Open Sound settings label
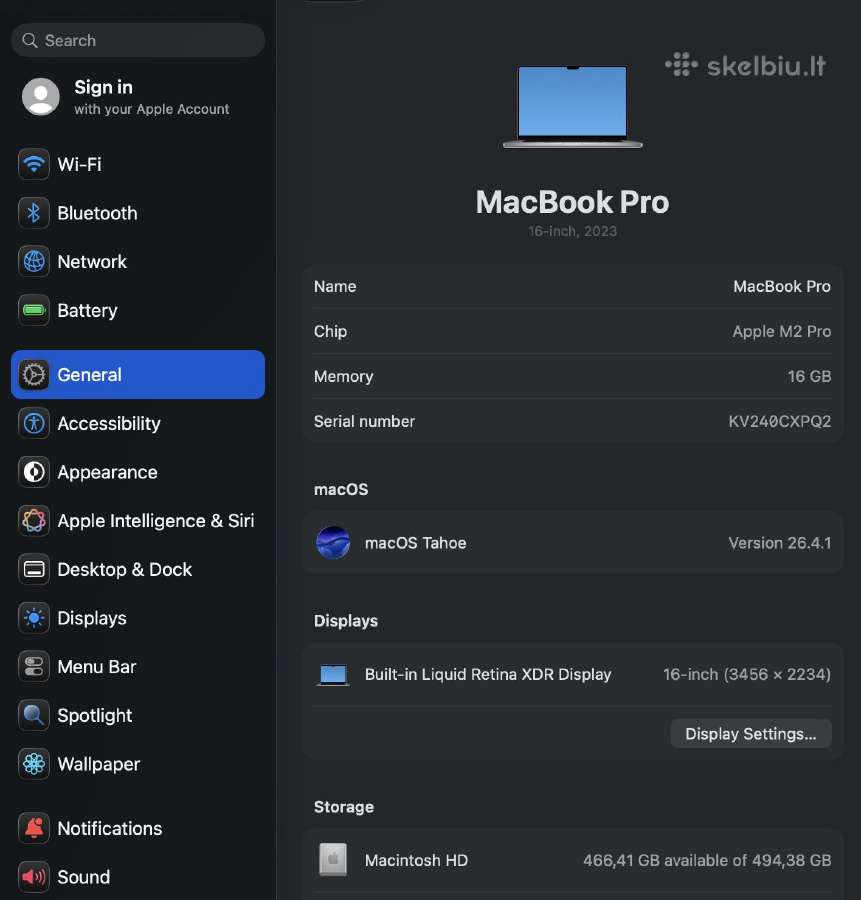The width and height of the screenshot is (861, 900). (84, 877)
